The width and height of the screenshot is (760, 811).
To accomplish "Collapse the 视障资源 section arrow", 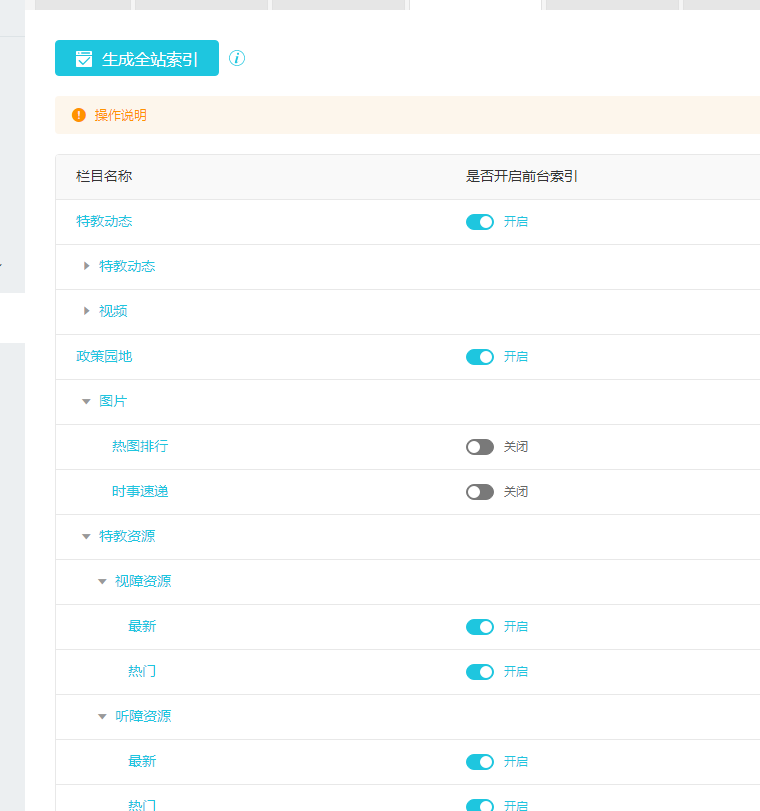I will pos(102,582).
